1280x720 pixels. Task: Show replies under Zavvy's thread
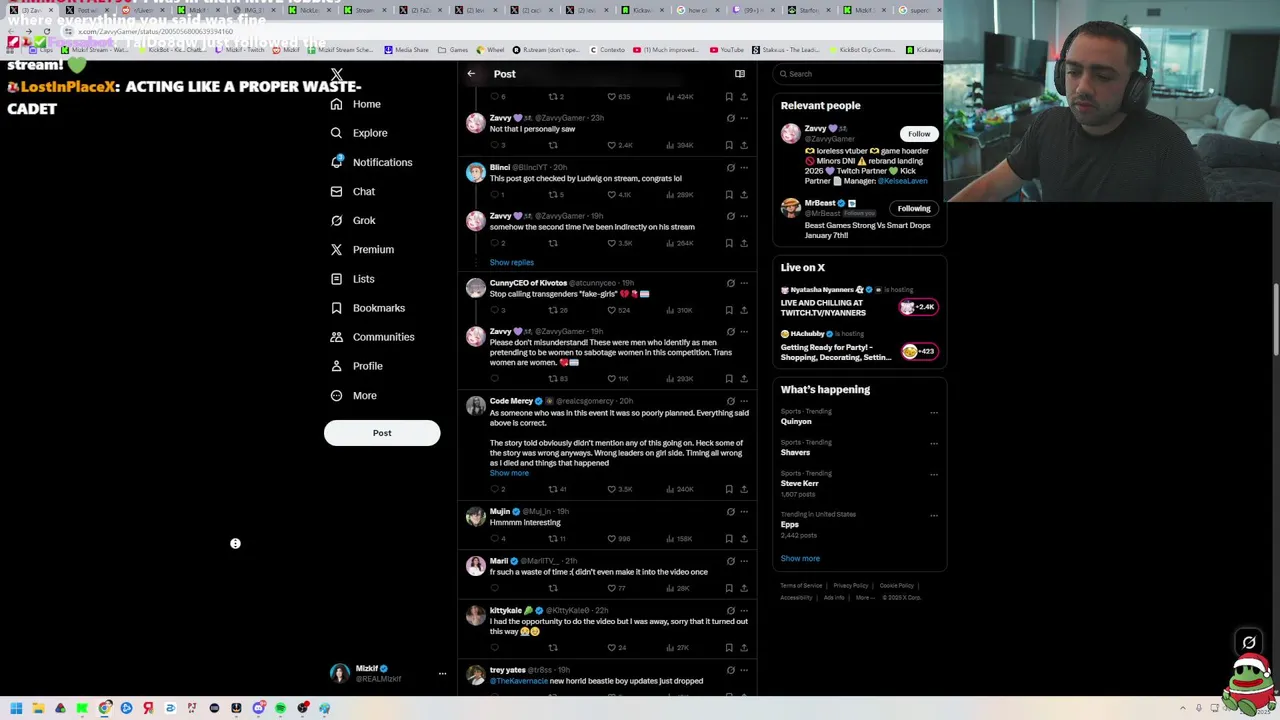click(x=511, y=262)
